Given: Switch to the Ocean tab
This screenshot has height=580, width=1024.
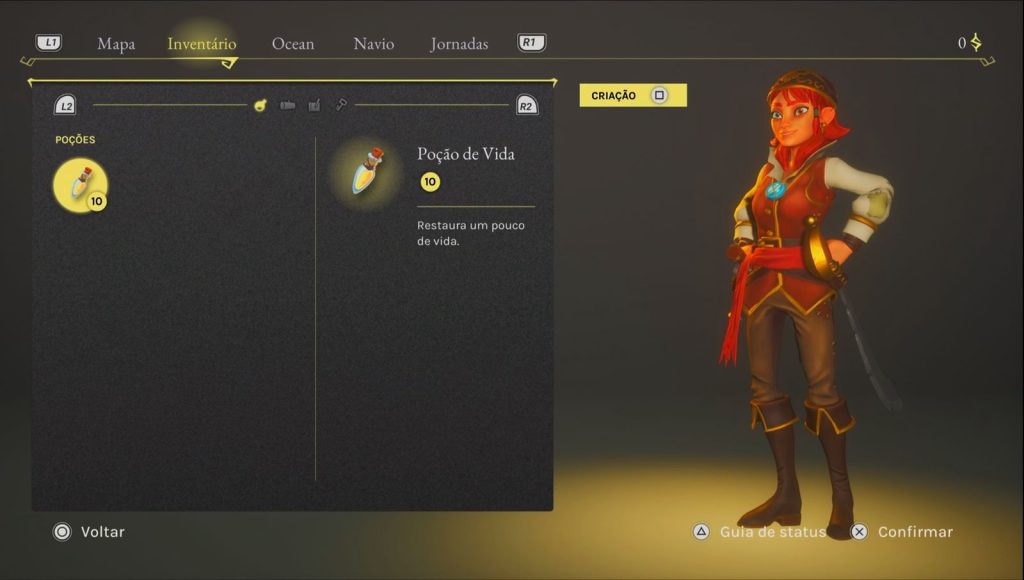Looking at the screenshot, I should coord(293,44).
